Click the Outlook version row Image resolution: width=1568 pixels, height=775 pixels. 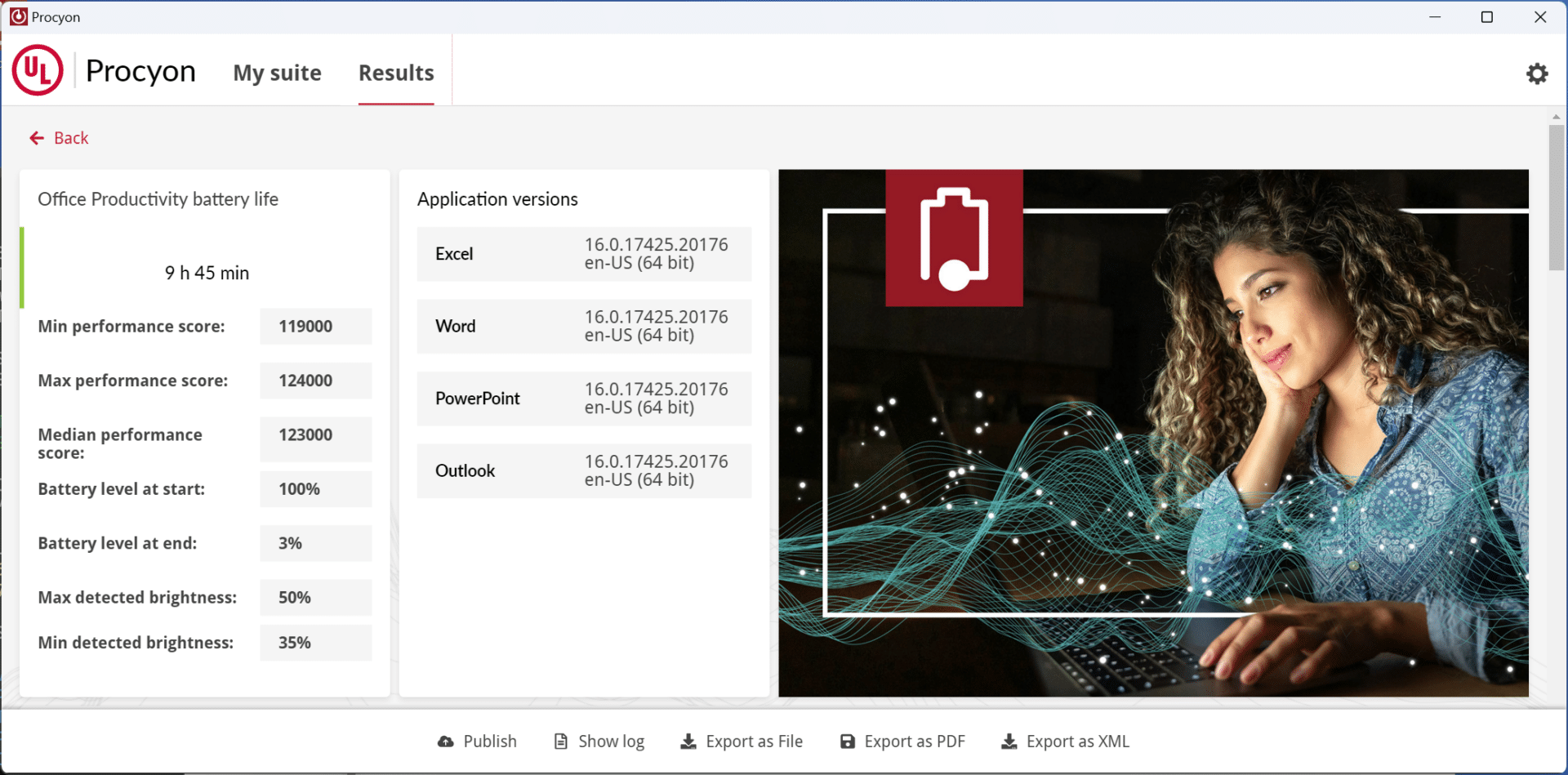coord(584,470)
